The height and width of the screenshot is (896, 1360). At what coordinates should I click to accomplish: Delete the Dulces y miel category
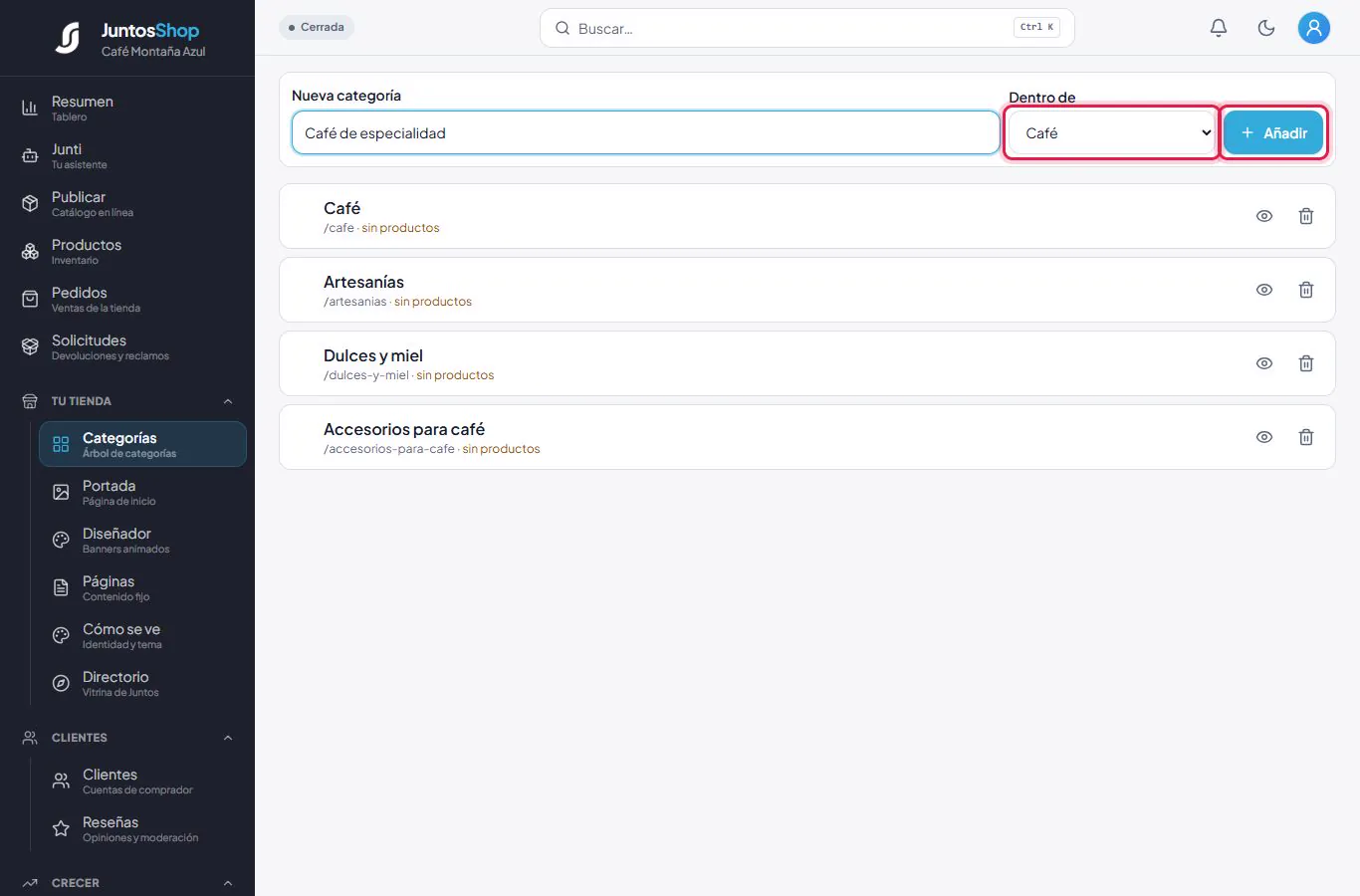click(1306, 363)
